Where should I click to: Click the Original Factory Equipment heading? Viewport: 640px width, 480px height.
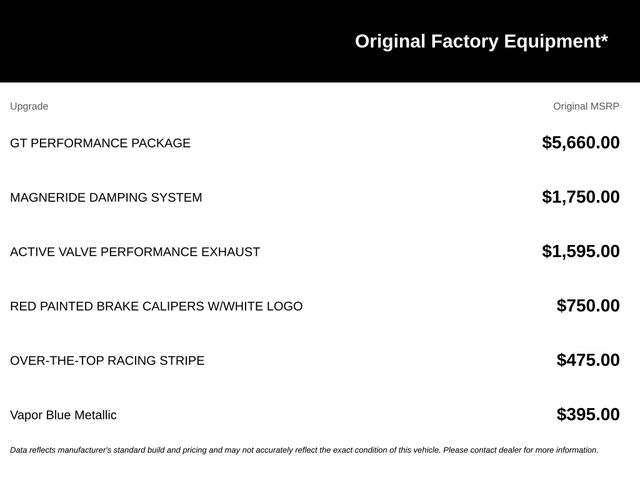pyautogui.click(x=481, y=42)
